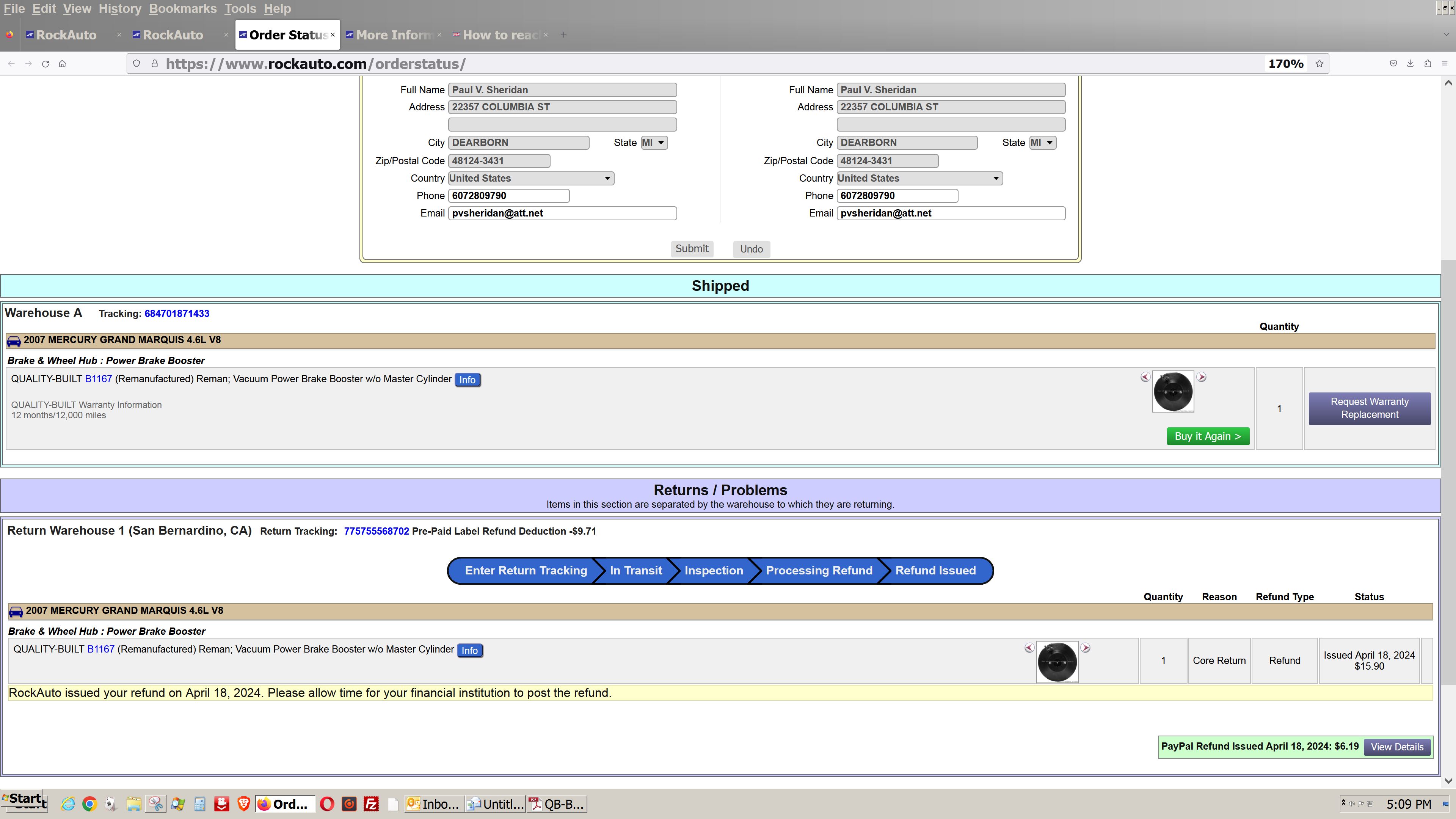Open the Firefox downloads panel icon
Viewport: 1456px width, 819px height.
pos(1410,64)
